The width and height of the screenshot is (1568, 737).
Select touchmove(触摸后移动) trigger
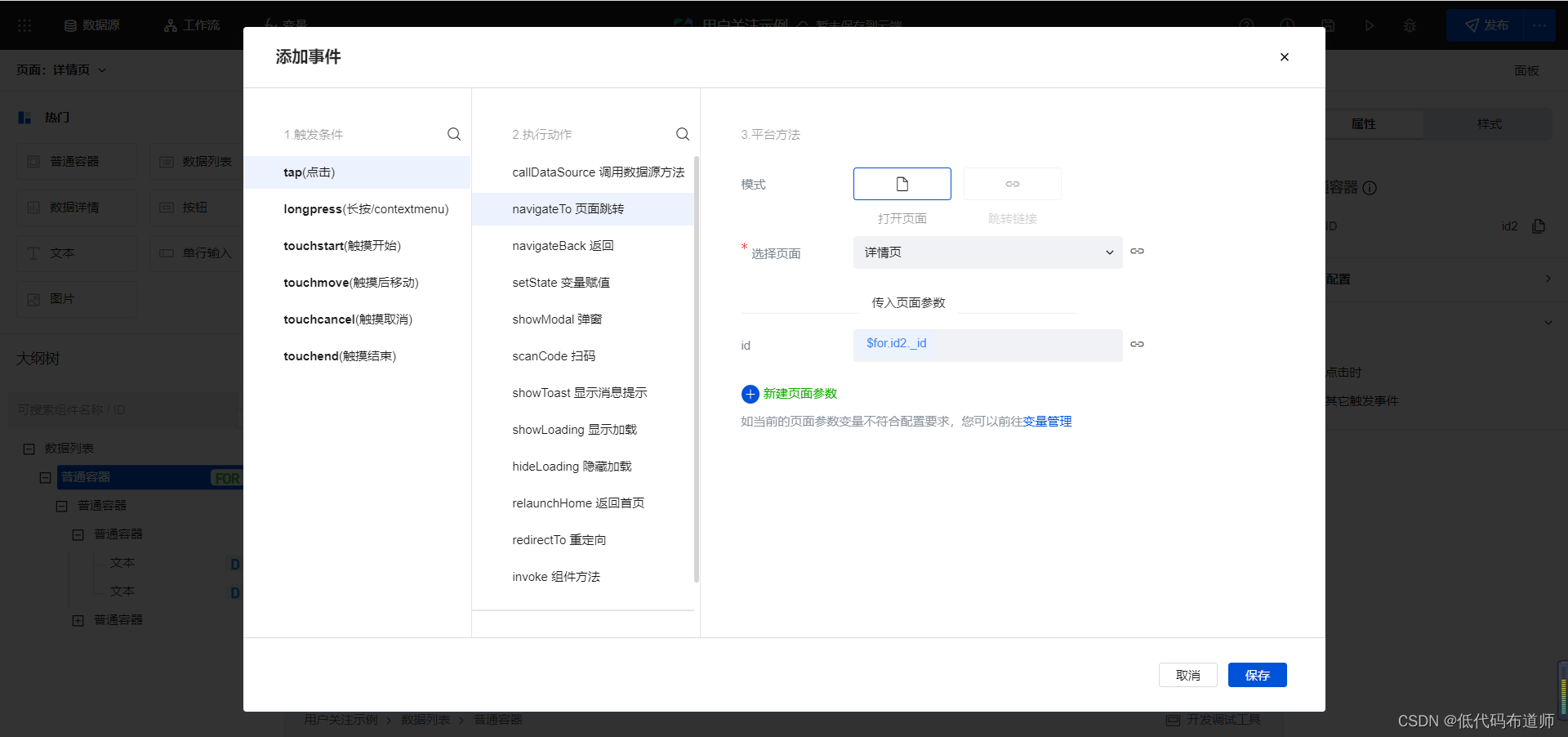[x=357, y=283]
